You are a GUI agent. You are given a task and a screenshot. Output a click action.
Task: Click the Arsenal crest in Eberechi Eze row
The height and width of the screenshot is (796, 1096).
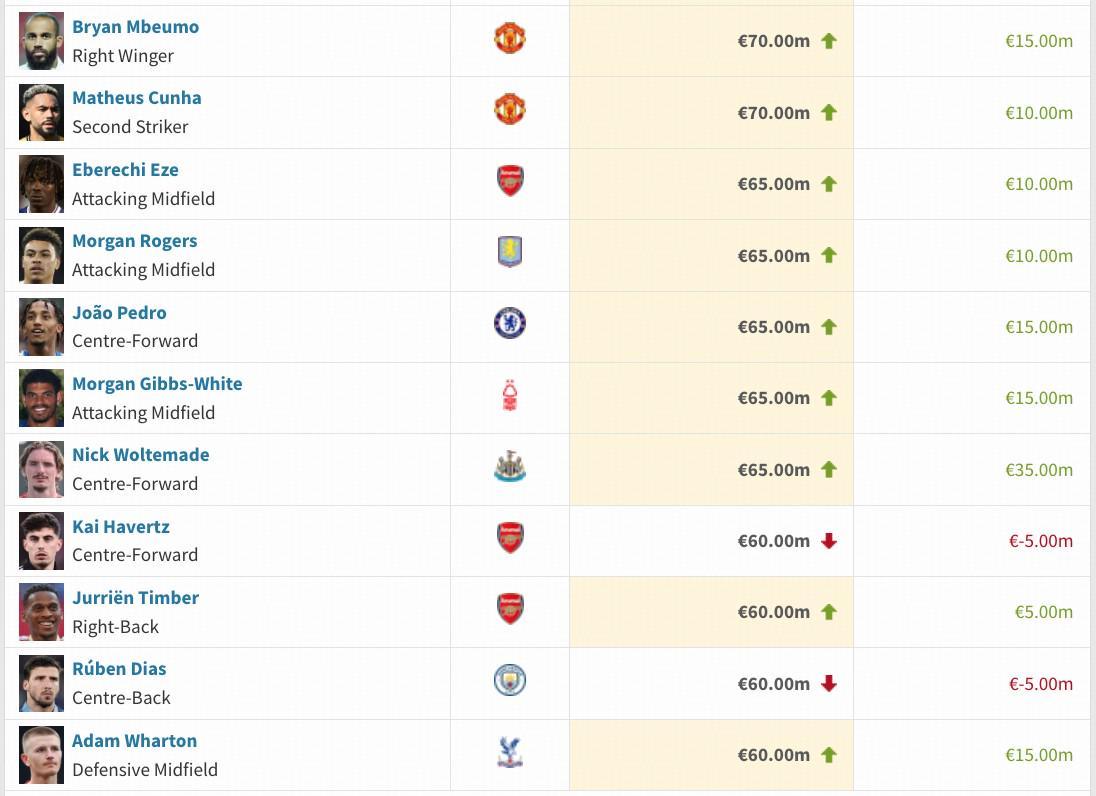click(510, 182)
